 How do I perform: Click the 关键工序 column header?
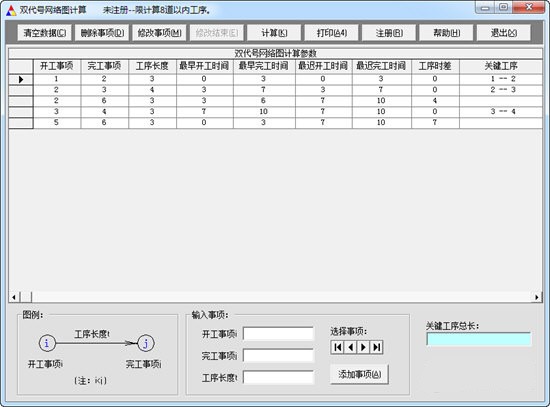(501, 66)
